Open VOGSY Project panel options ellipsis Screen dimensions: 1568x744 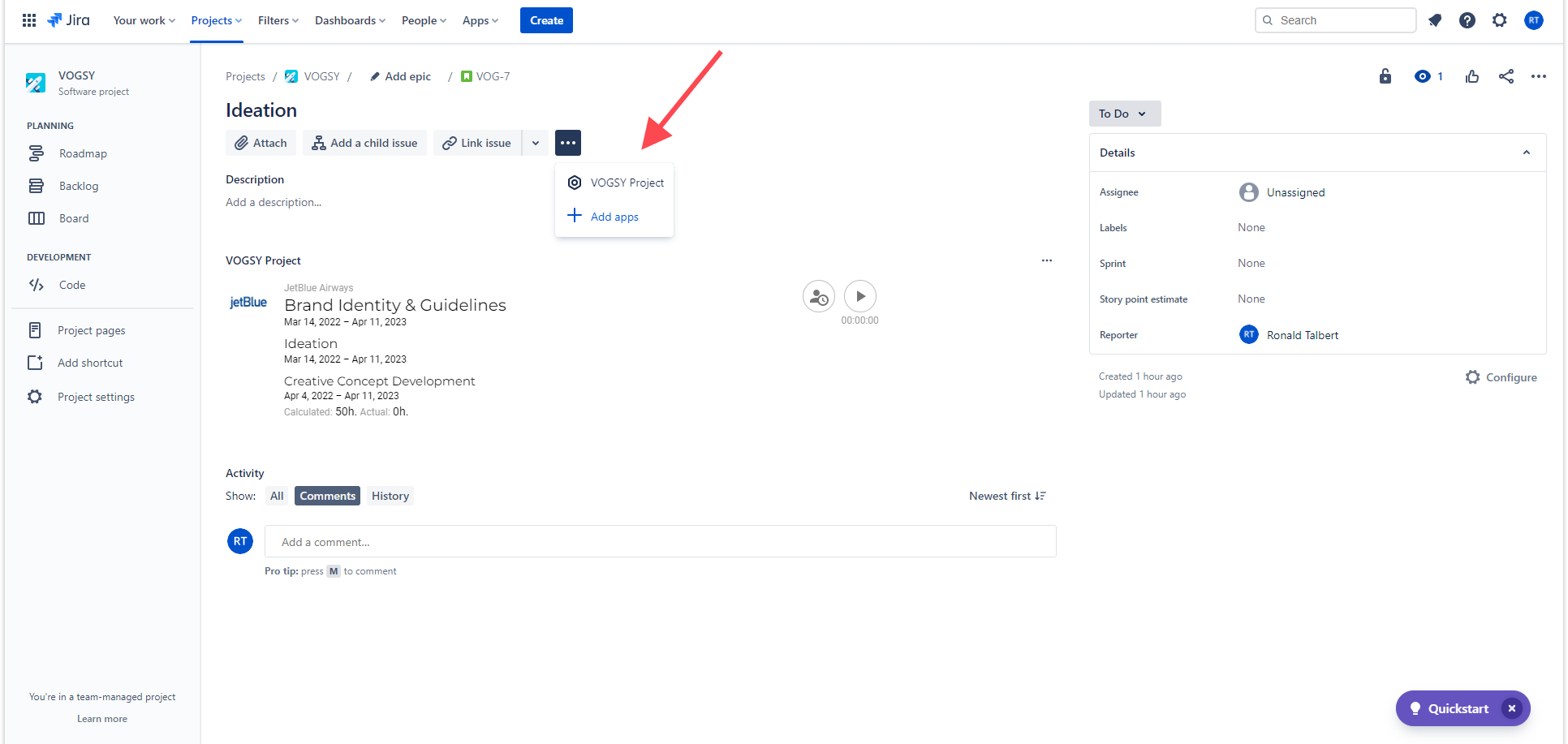(x=1047, y=260)
